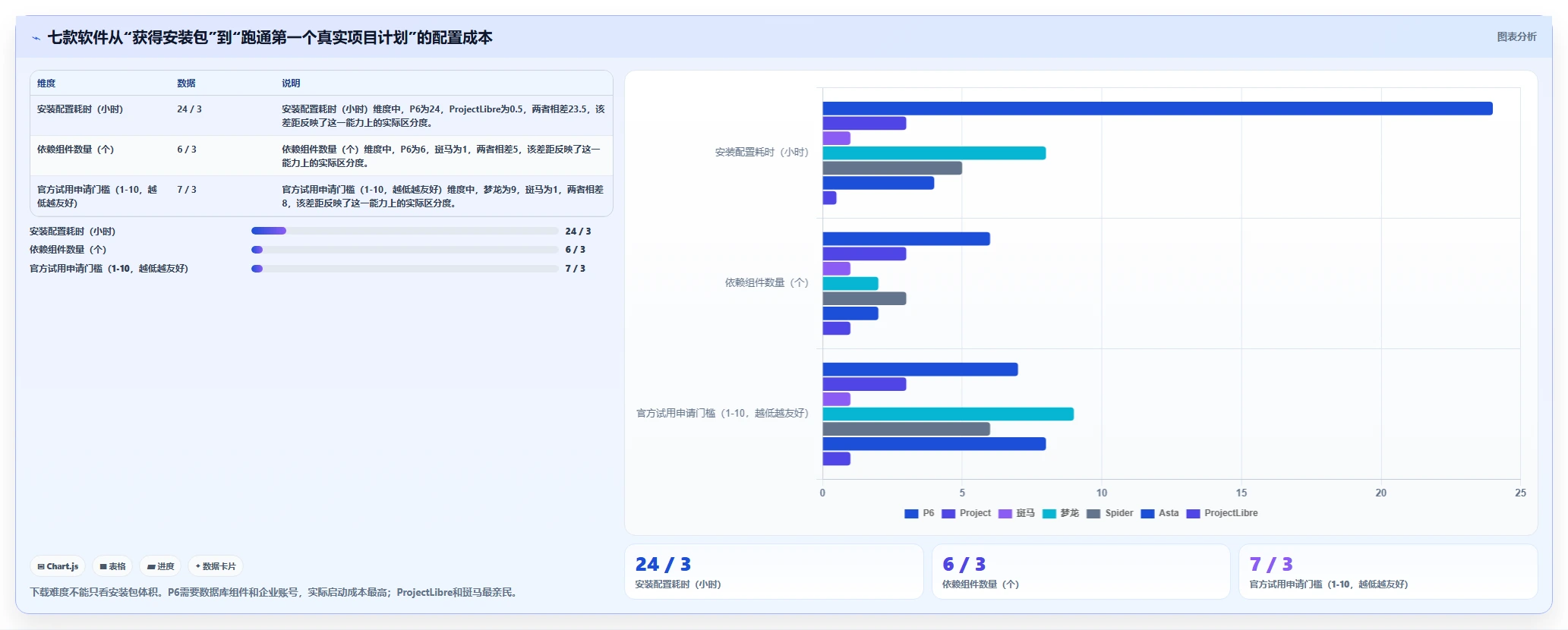Click the 数据卡片 chip
Screen dimensions: 1568x630
point(216,566)
